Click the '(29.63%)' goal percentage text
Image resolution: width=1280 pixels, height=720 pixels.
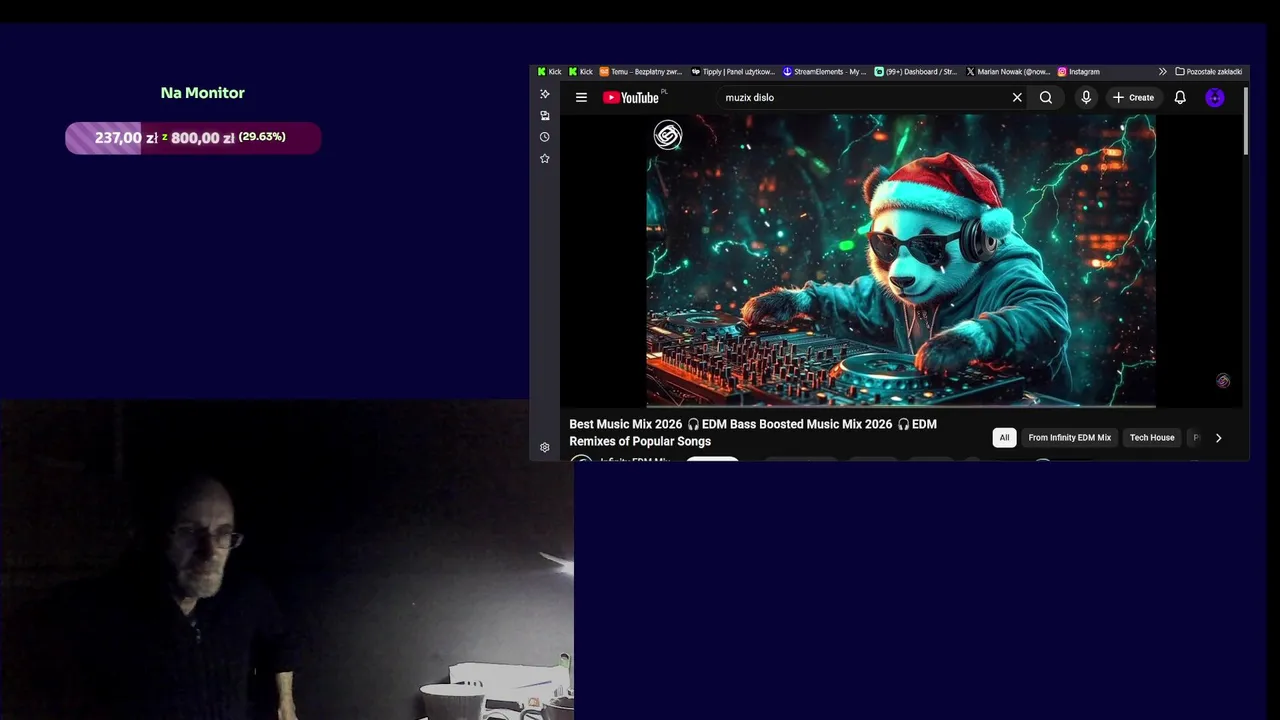click(x=262, y=137)
